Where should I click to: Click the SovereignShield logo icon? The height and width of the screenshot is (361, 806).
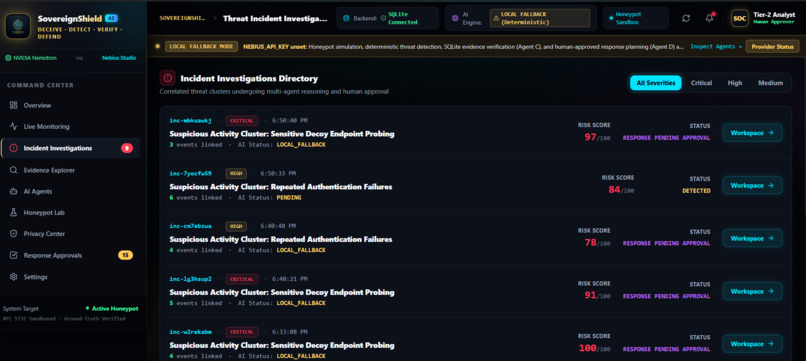(18, 26)
